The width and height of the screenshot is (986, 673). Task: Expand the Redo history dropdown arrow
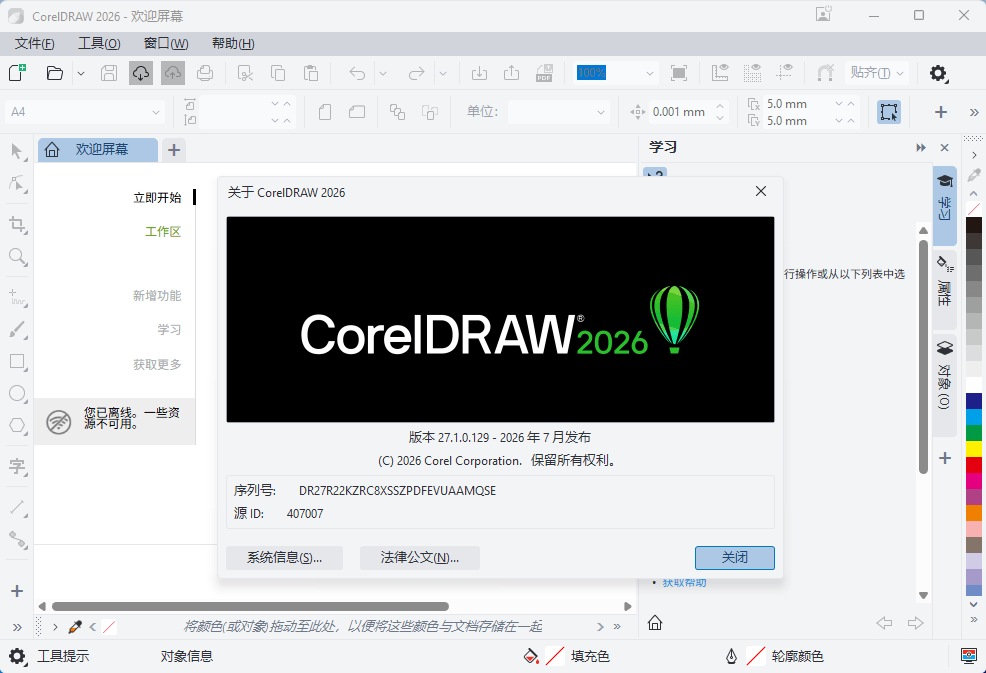click(443, 74)
